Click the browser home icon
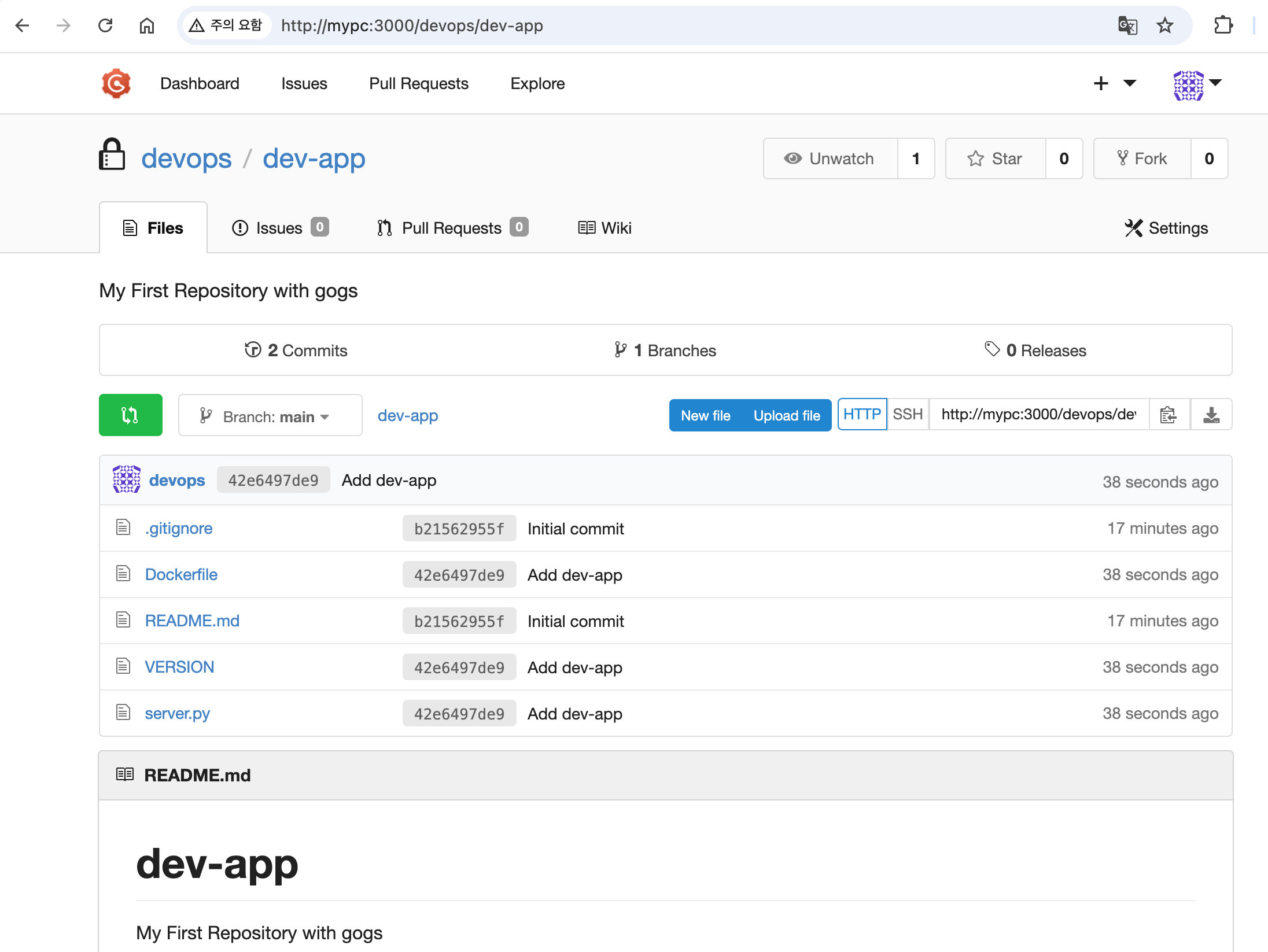Viewport: 1268px width, 952px height. pos(147,26)
